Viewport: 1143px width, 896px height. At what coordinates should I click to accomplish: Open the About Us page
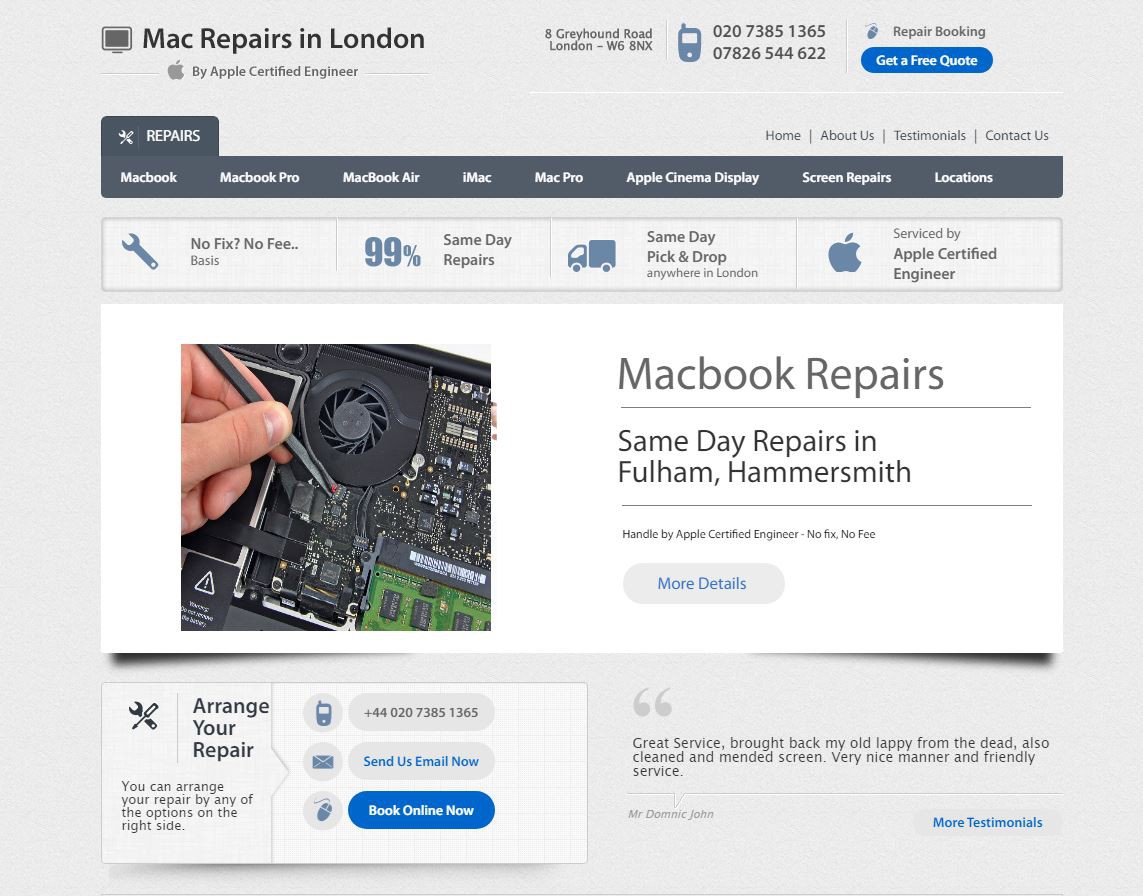(x=847, y=136)
